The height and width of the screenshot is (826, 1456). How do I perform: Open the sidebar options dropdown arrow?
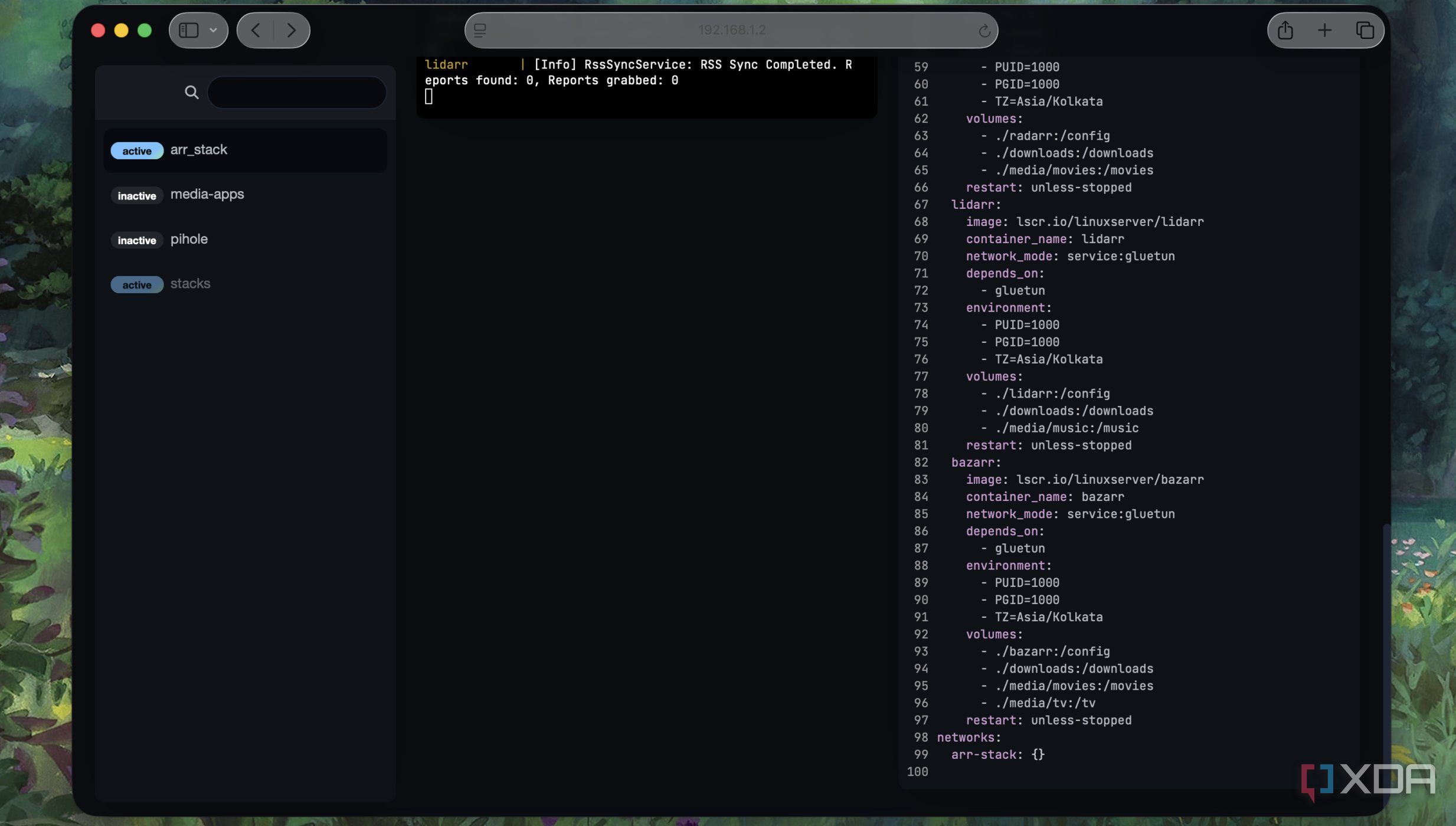[x=213, y=30]
